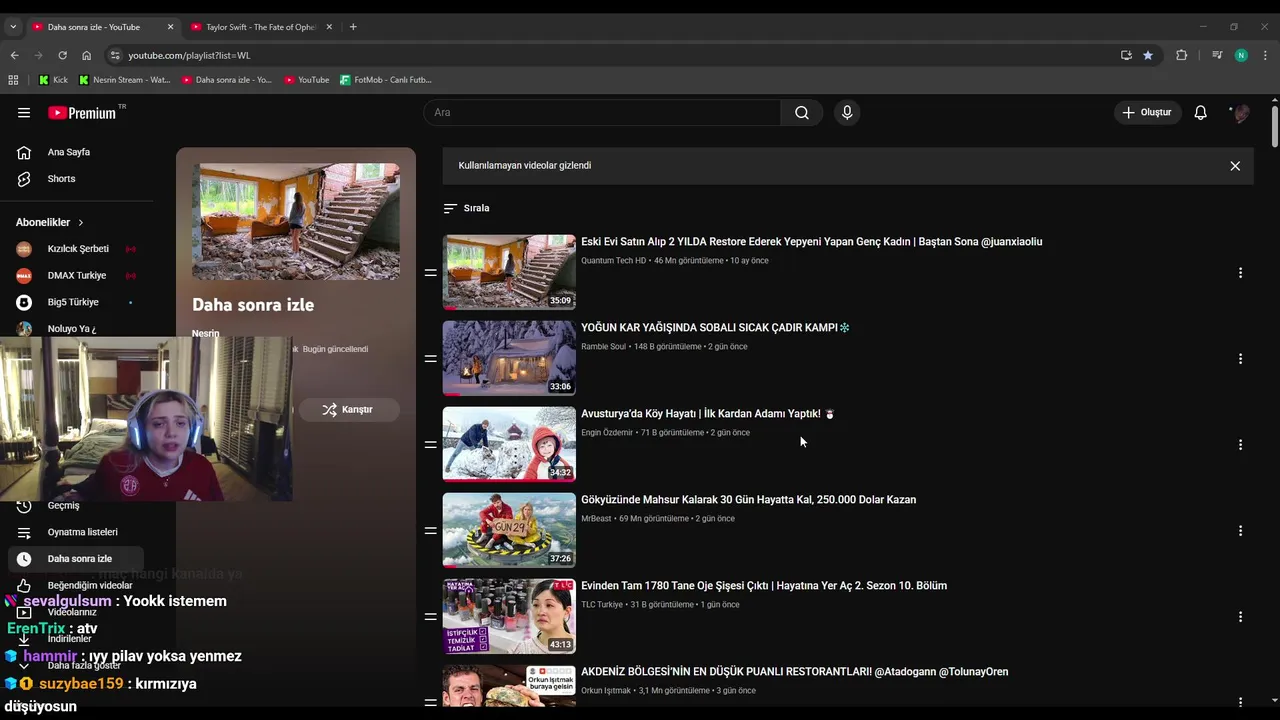This screenshot has width=1280, height=720.
Task: Click drag handle of Avusturya'da Köy video
Action: (x=431, y=444)
